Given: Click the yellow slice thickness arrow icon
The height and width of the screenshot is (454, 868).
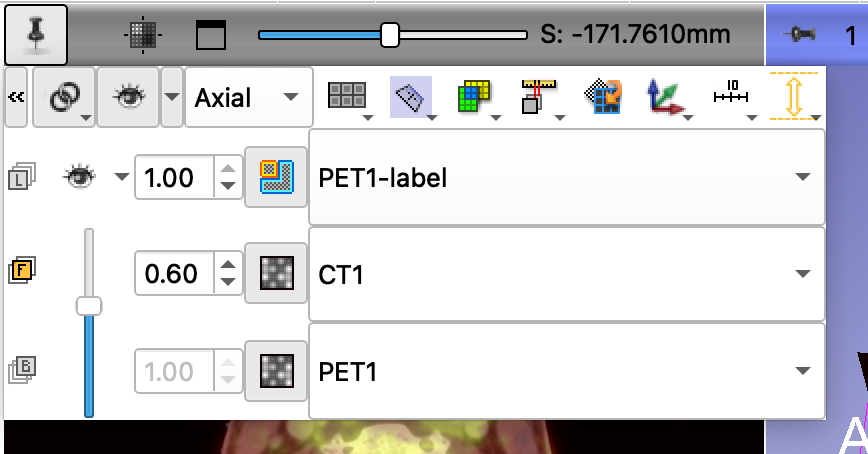Looking at the screenshot, I should (795, 97).
